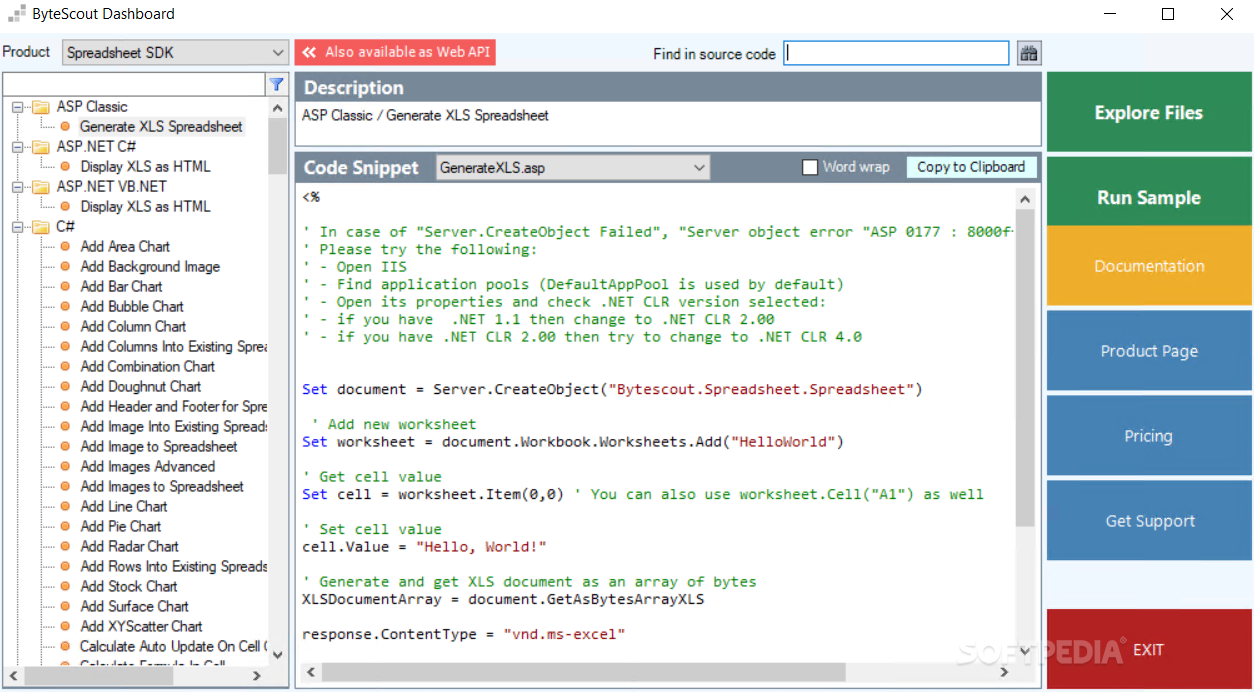Viewport: 1257px width, 692px height.
Task: Copy the code with Copy to Clipboard
Action: (971, 167)
